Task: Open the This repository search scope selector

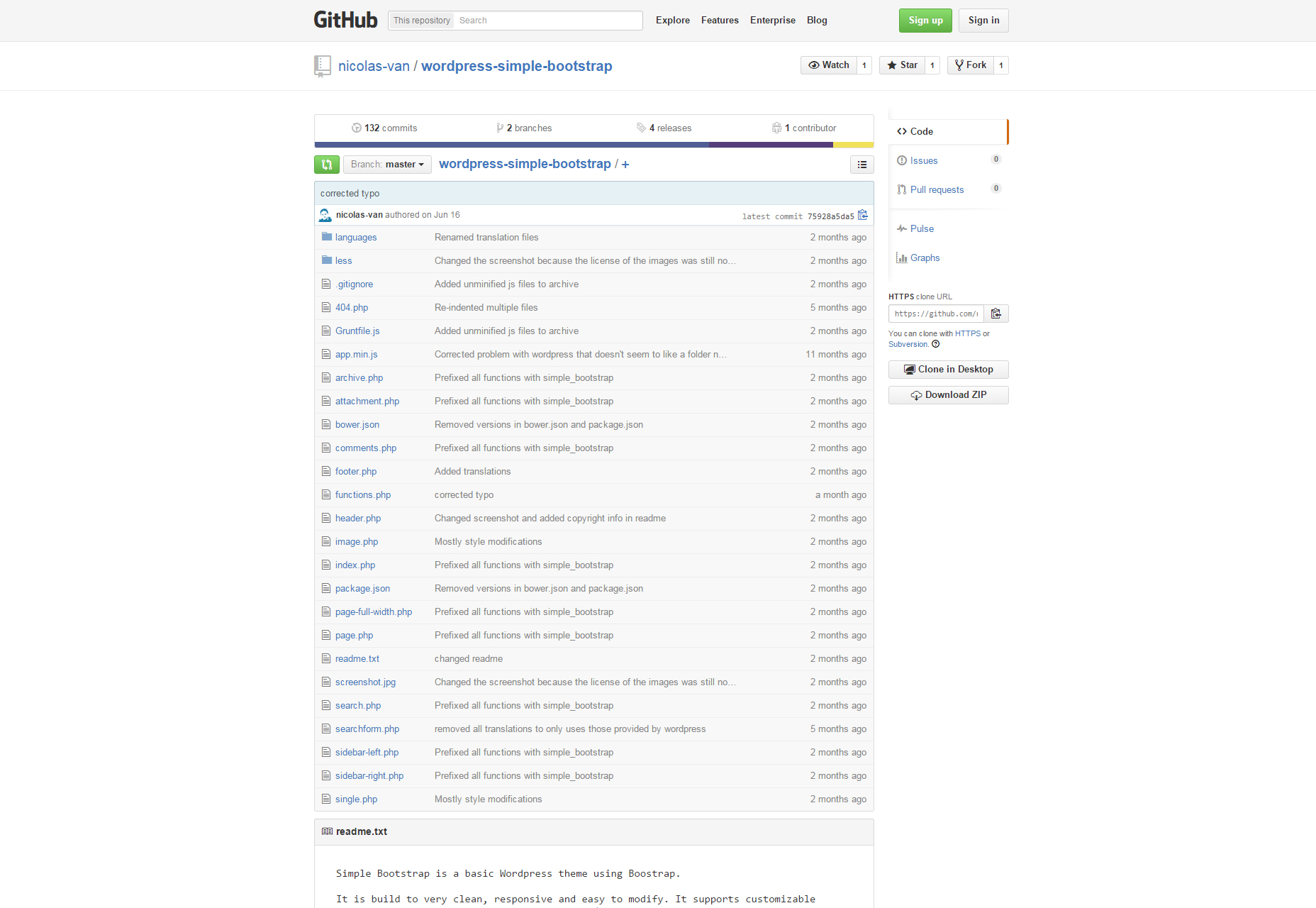Action: 422,21
